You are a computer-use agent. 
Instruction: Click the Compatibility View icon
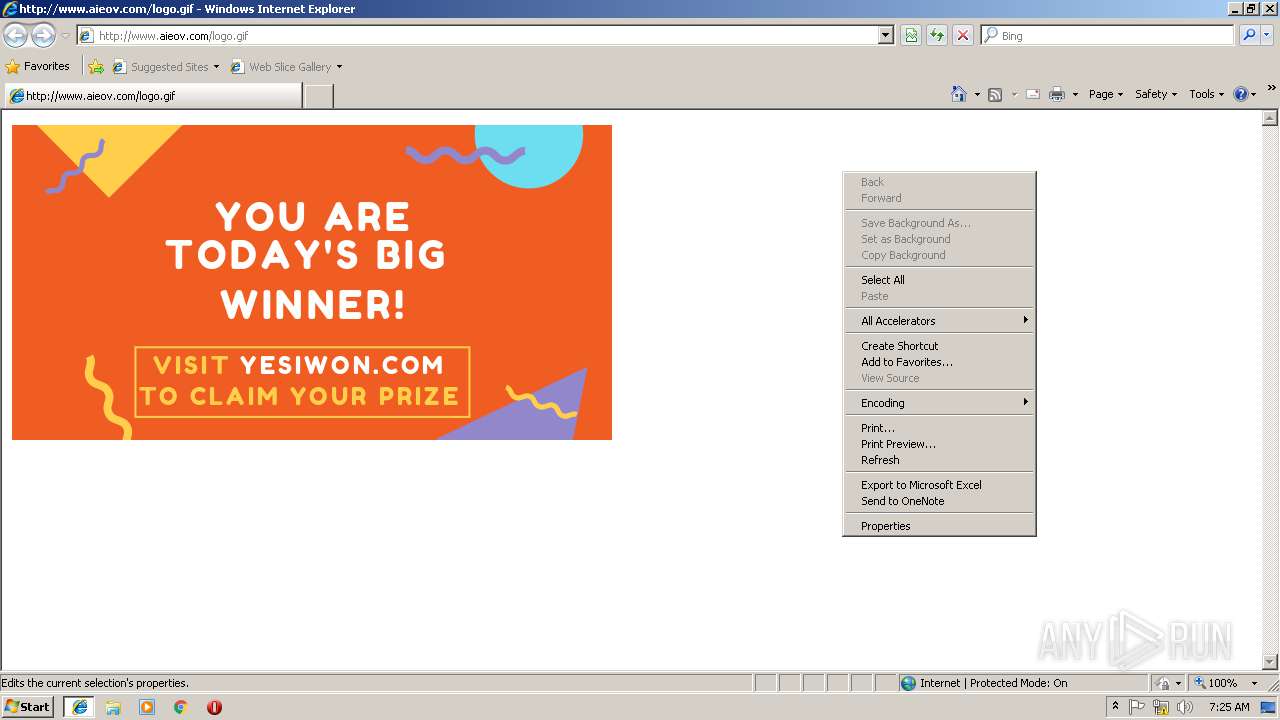911,35
